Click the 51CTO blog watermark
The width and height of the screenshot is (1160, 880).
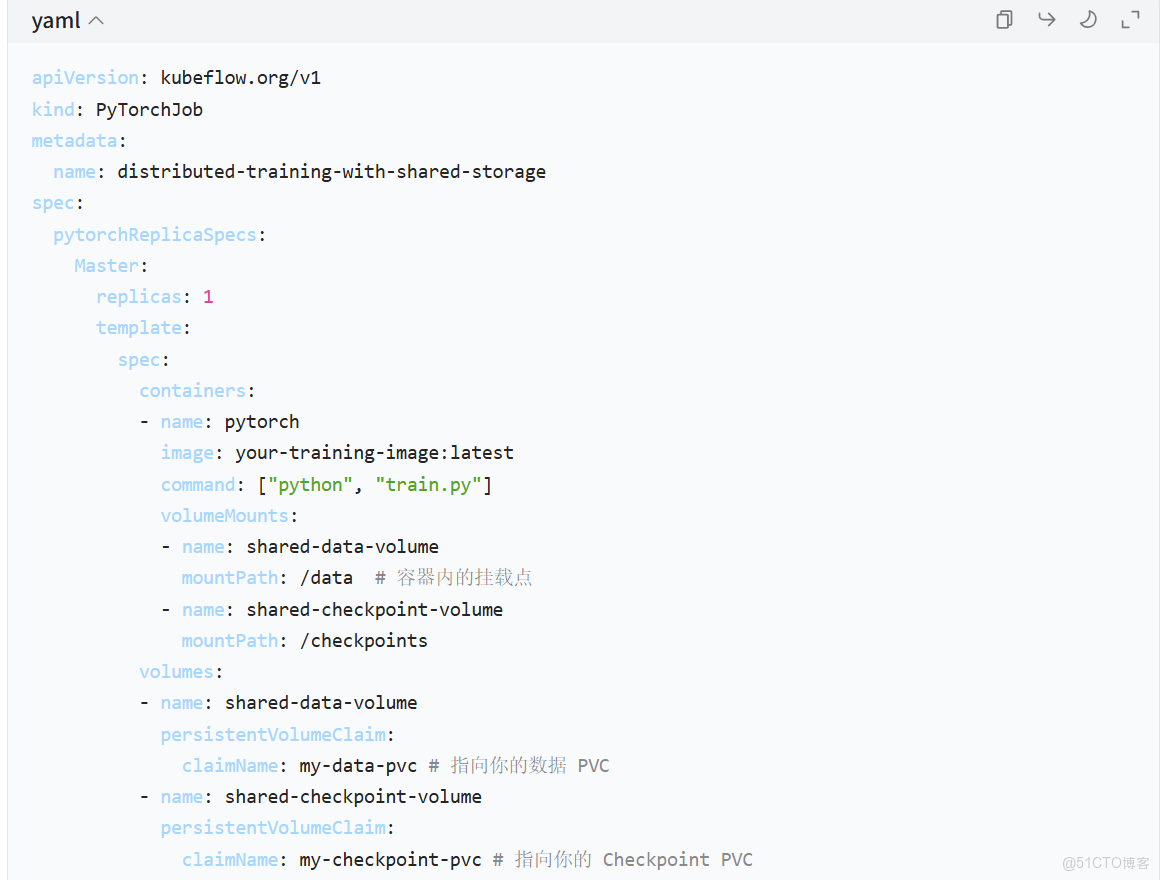[1105, 862]
